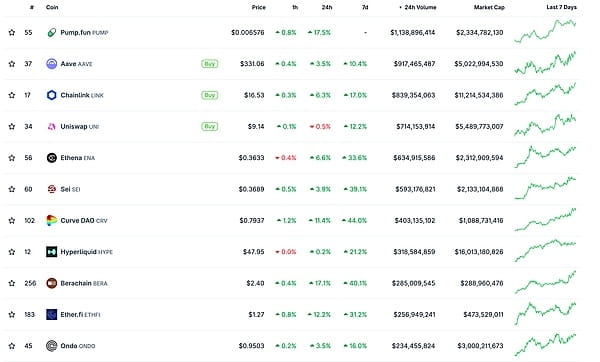This screenshot has height=362, width=600.
Task: Click the Aave ghost logo icon
Action: [51, 64]
